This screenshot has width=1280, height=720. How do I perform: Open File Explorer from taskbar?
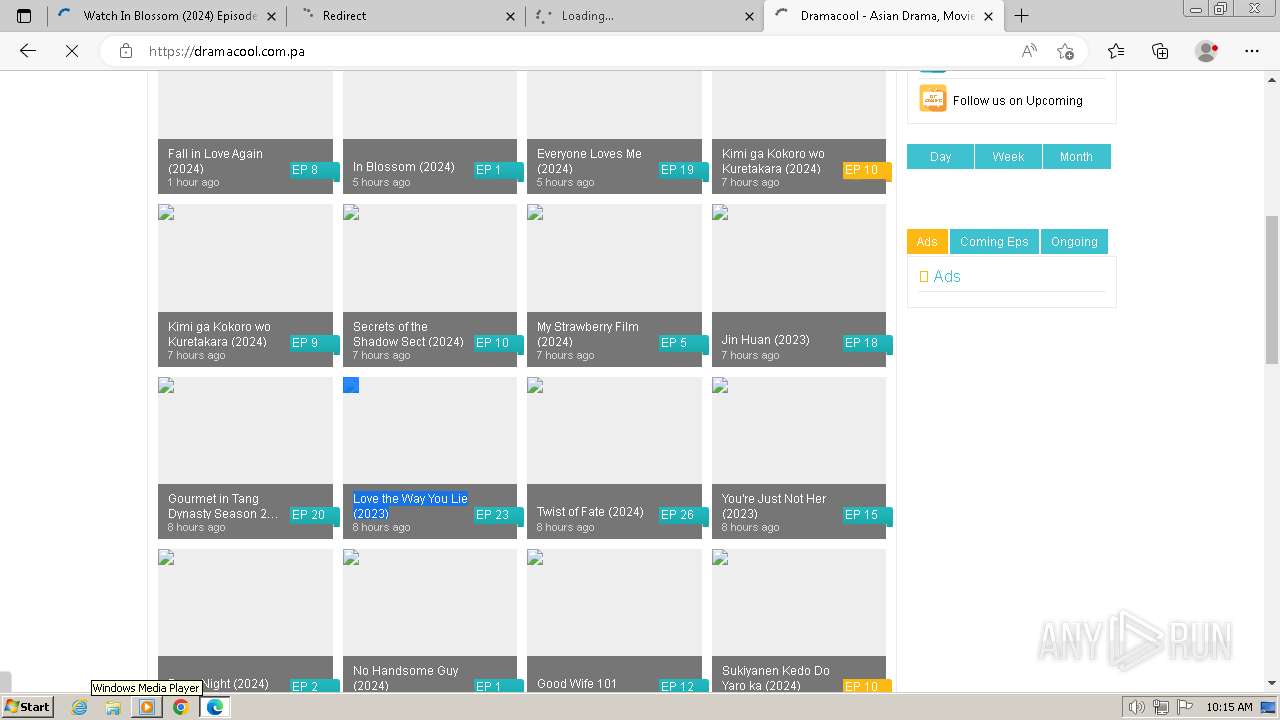point(113,707)
